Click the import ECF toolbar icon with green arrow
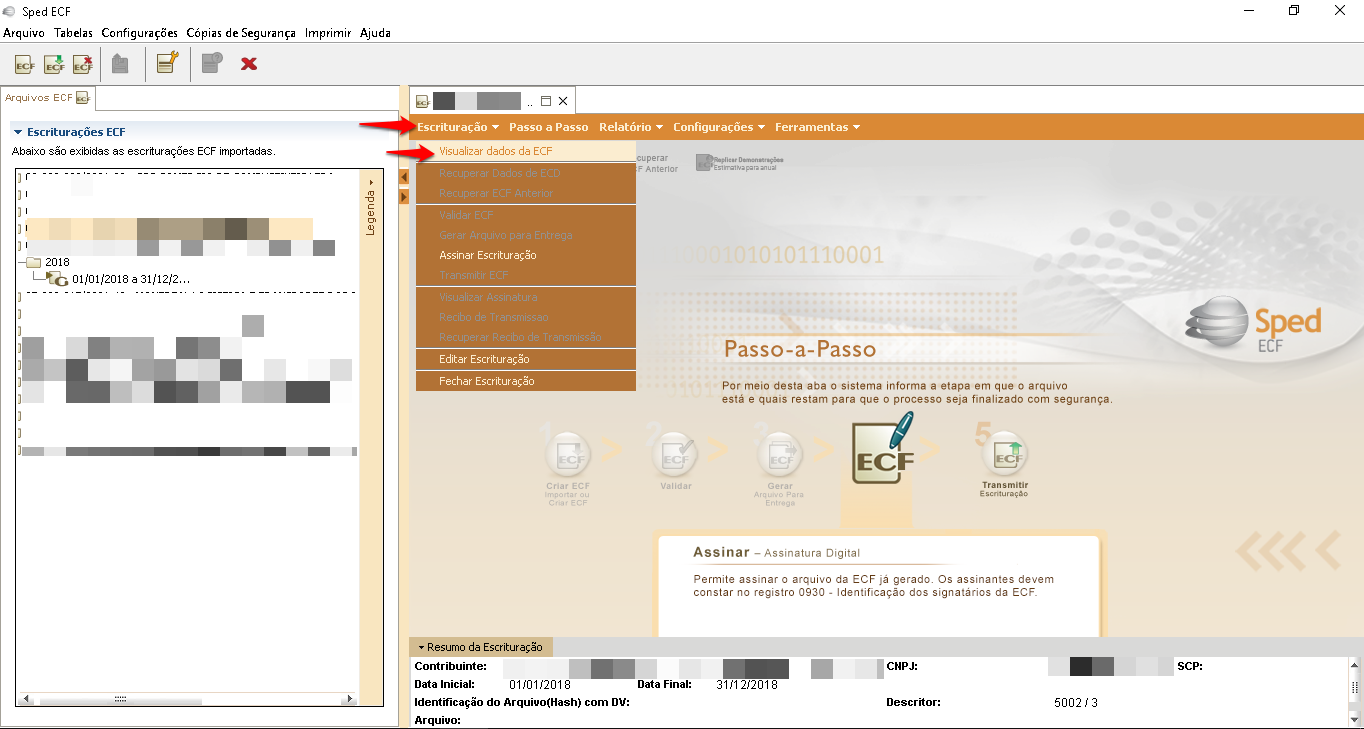The height and width of the screenshot is (729, 1364). [54, 64]
